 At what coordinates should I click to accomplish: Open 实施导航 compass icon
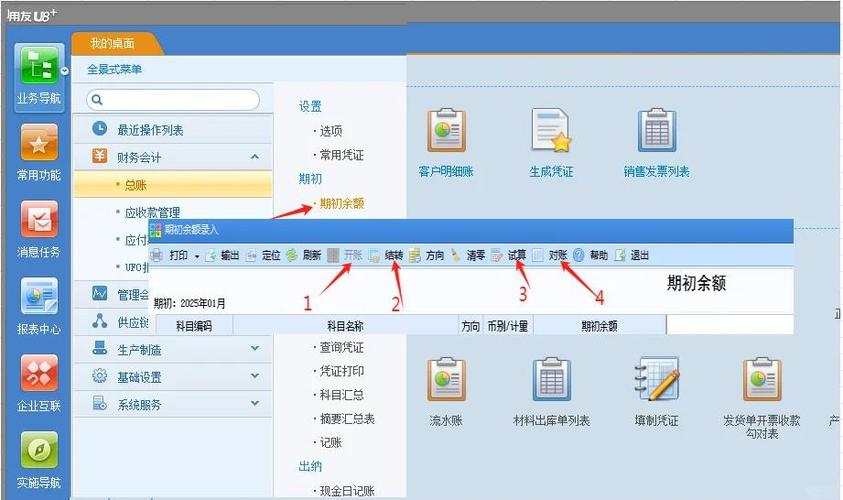tap(39, 450)
